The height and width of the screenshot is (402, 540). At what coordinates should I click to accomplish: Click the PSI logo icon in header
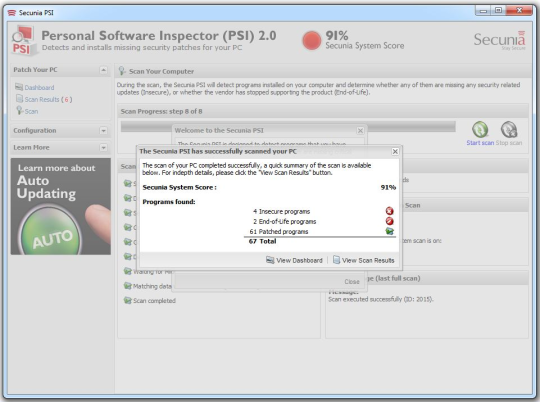(x=23, y=41)
